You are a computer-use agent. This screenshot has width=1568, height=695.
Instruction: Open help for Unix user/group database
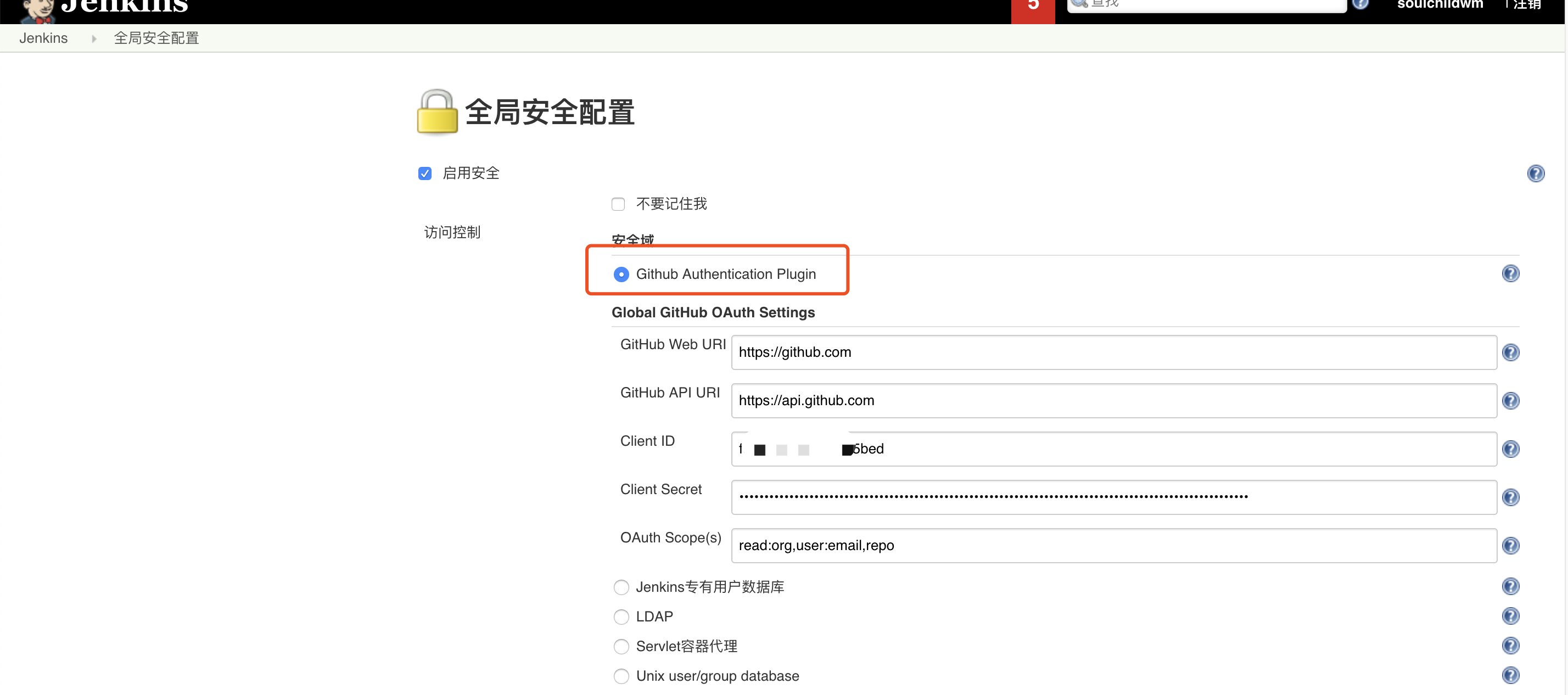coord(1510,676)
